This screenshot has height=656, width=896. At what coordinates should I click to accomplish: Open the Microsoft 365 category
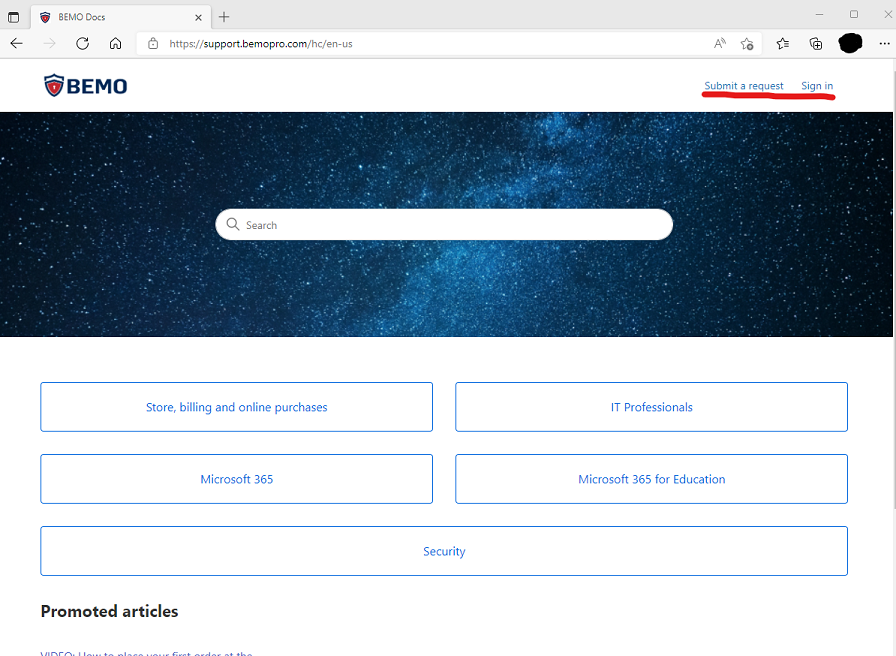[237, 479]
